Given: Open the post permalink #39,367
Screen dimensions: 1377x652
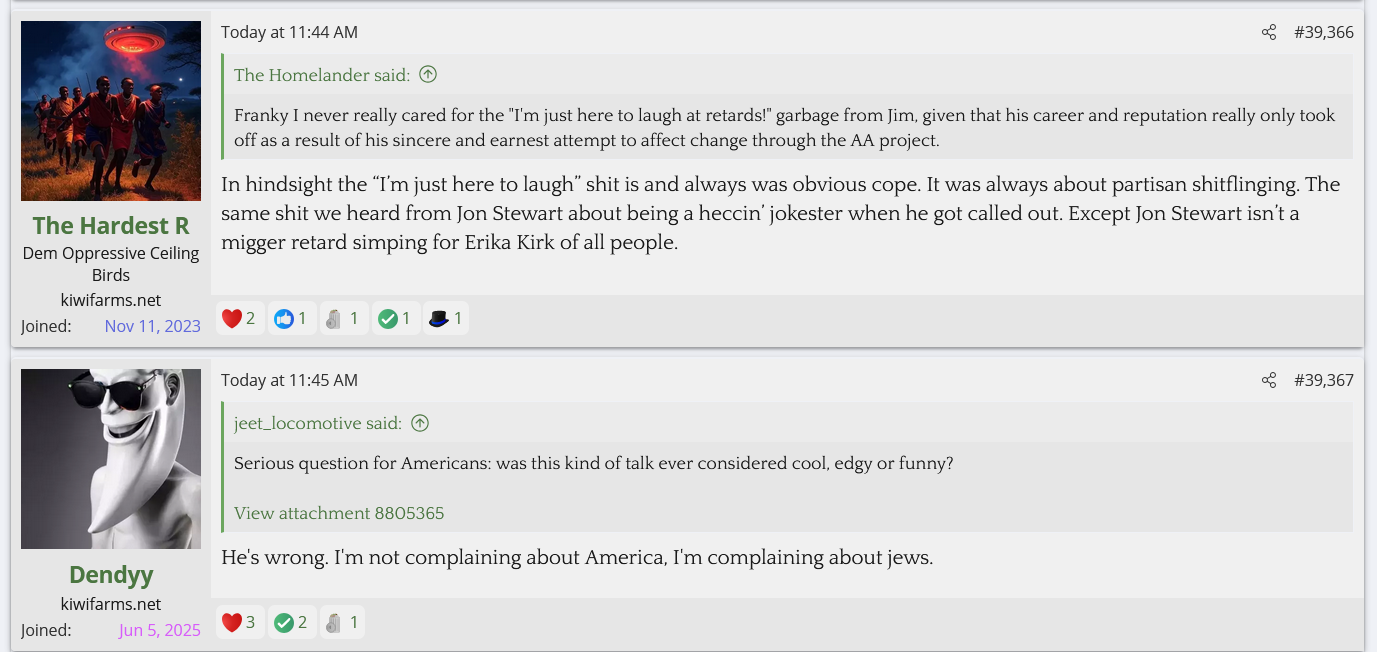Looking at the screenshot, I should coord(1323,380).
